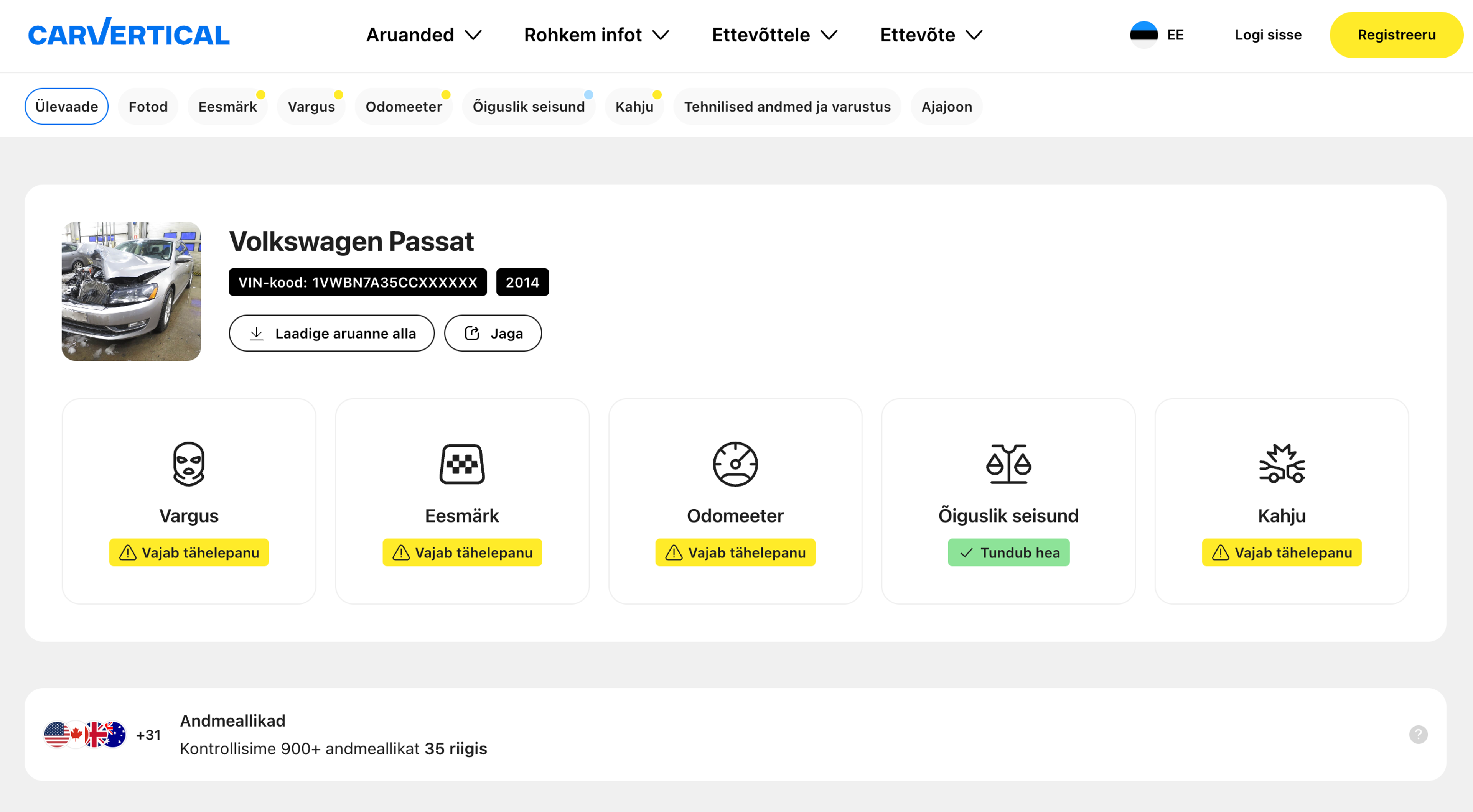Click the country flags cluster icon
This screenshot has width=1473, height=812.
pos(85,734)
